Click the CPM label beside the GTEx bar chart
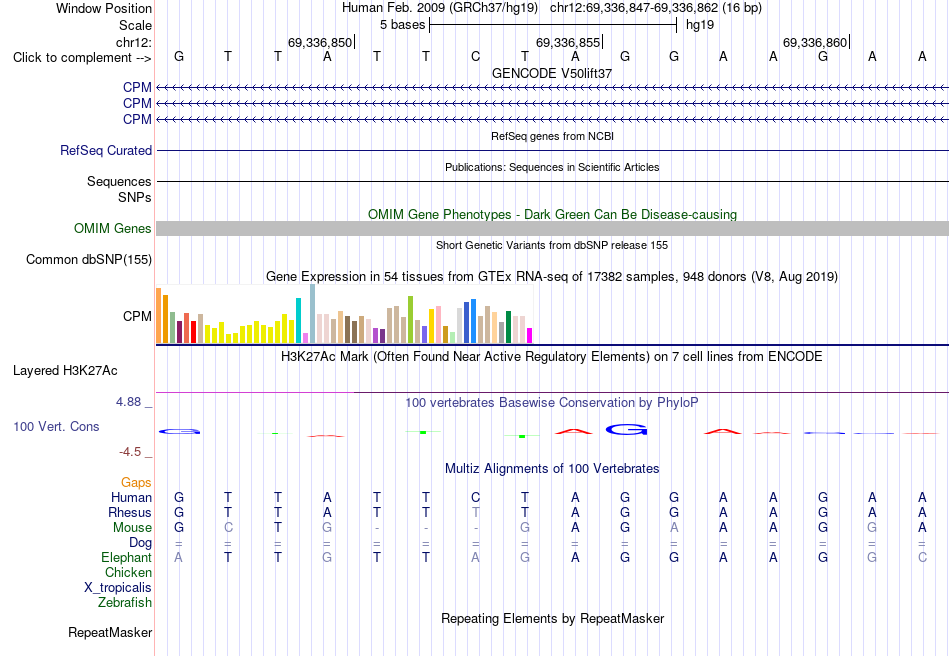Viewport: 950px width, 656px height. 137,316
